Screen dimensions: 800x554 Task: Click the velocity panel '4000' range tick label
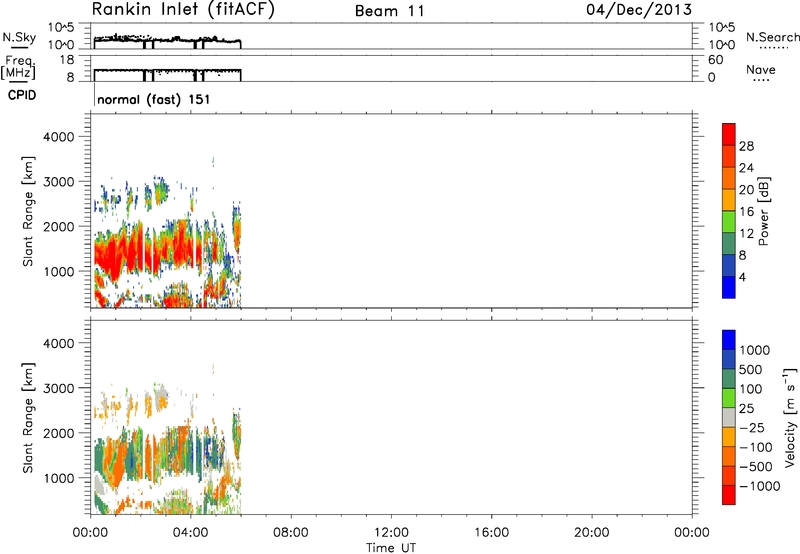pyautogui.click(x=59, y=343)
